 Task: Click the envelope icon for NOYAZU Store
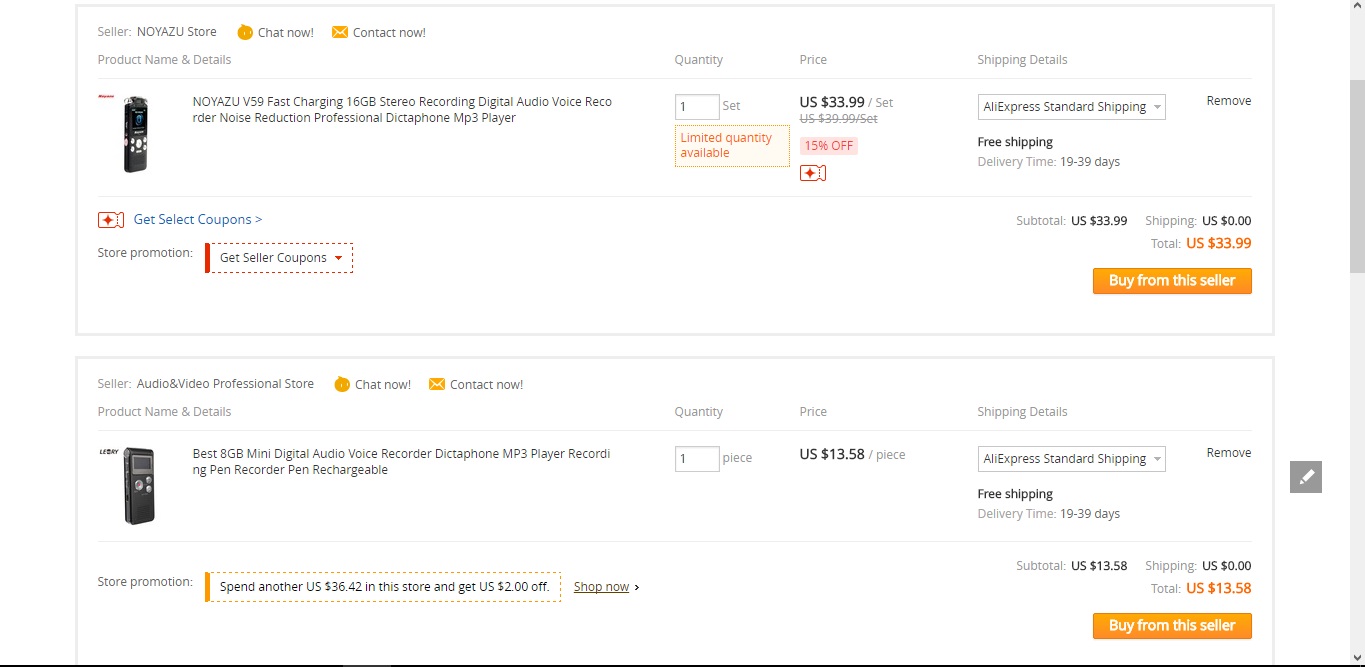pos(340,33)
